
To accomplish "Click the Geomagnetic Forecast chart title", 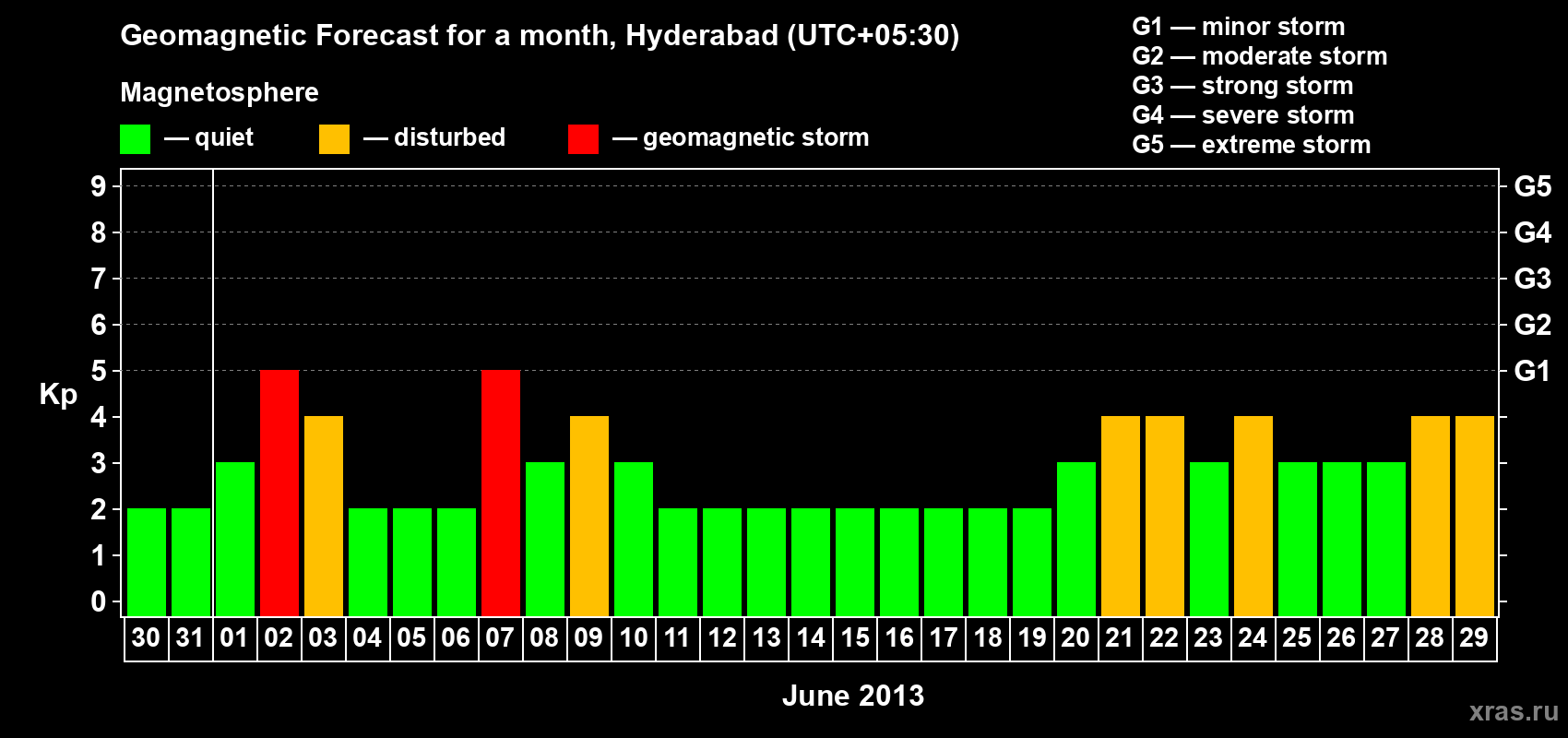I will (x=540, y=36).
